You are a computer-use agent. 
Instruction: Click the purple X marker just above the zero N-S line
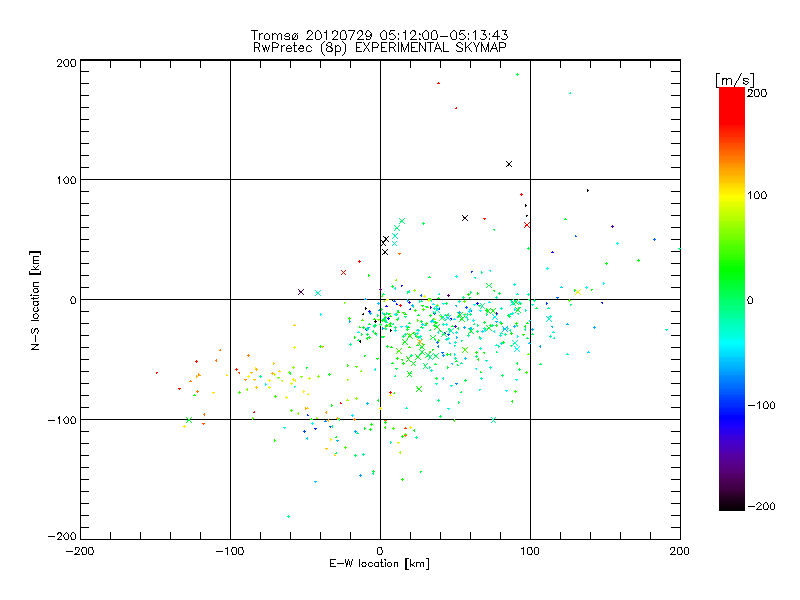[301, 292]
